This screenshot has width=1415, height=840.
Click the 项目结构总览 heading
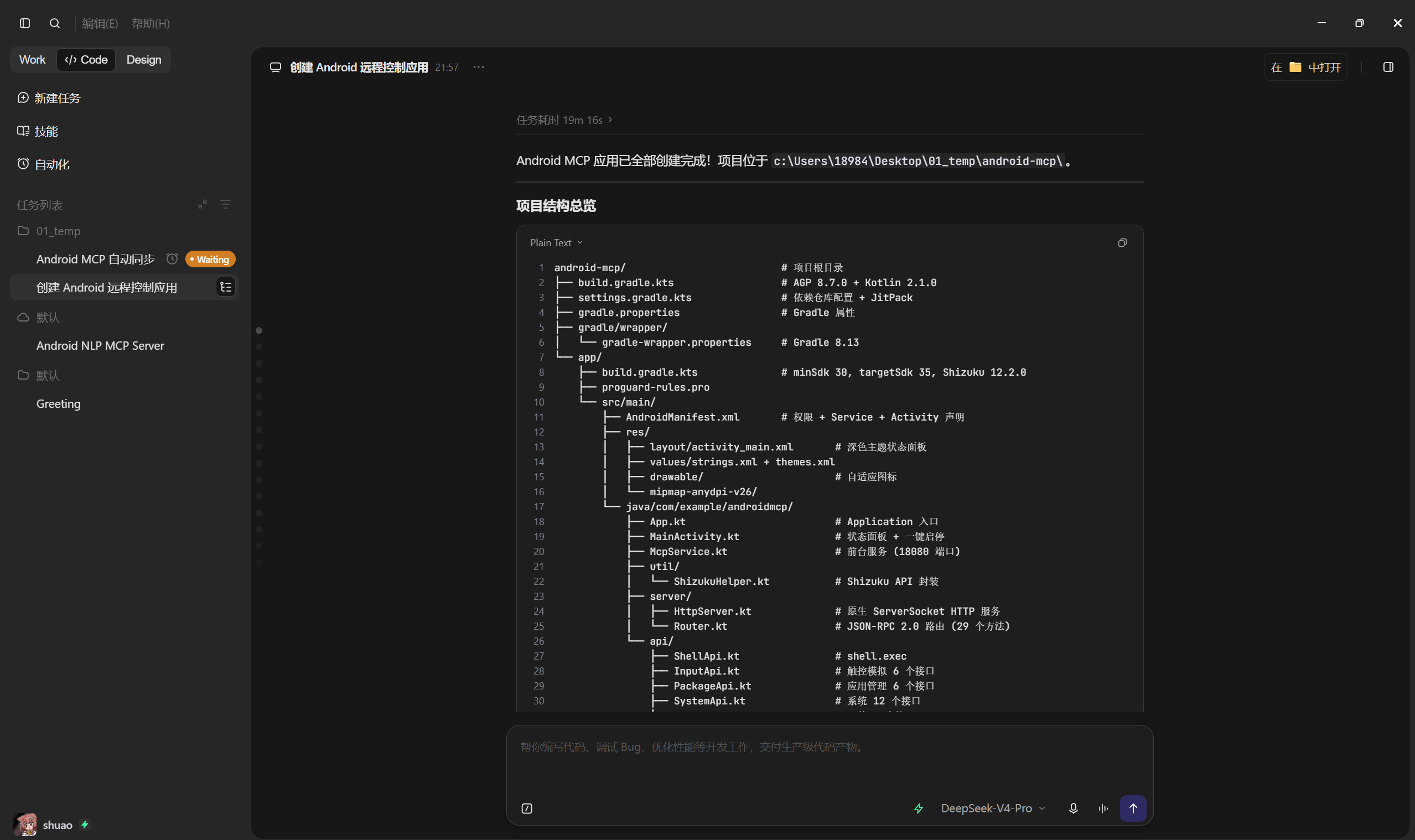(x=556, y=205)
